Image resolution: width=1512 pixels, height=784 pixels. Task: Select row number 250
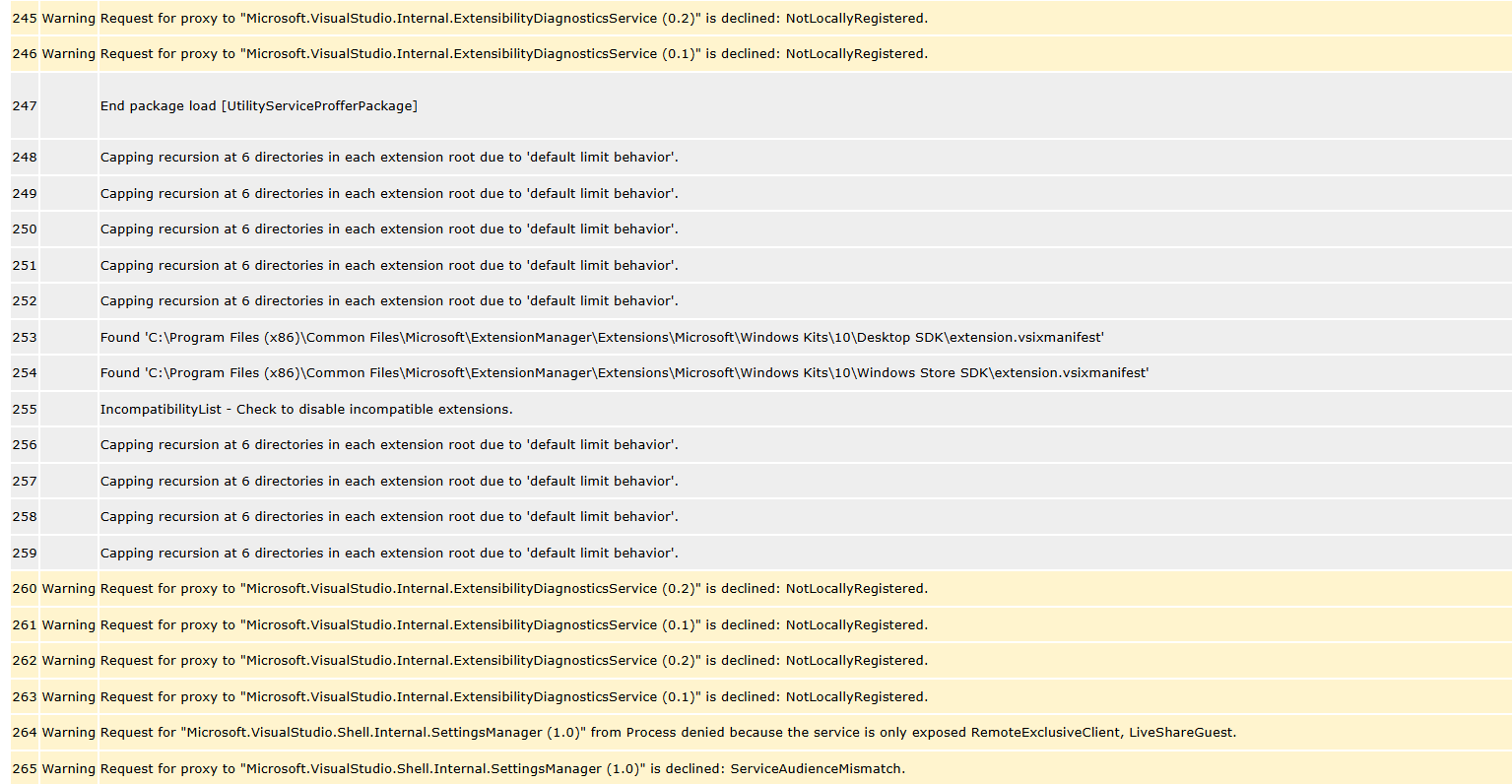click(25, 229)
